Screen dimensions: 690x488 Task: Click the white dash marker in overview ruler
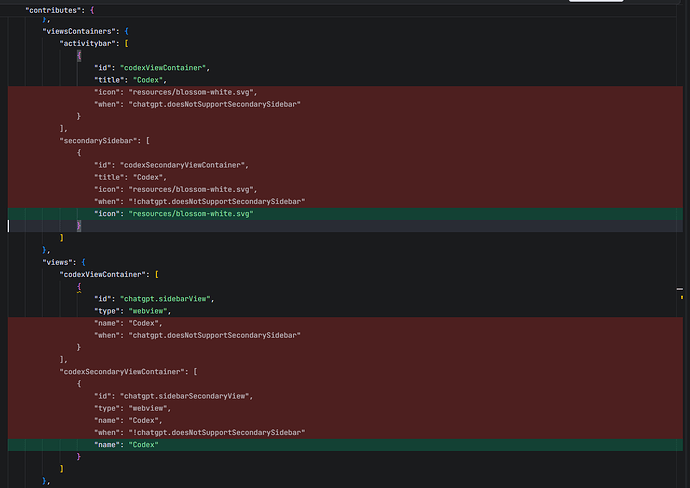680,289
